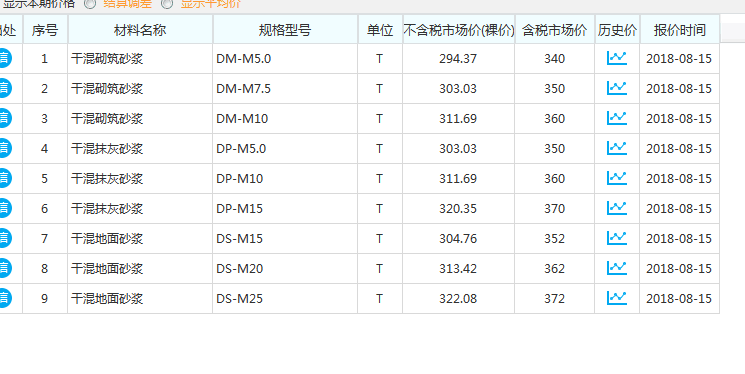Click date 2018-08-15 in DS-M25 row
Screen dimensions: 745x374
[x=679, y=298]
